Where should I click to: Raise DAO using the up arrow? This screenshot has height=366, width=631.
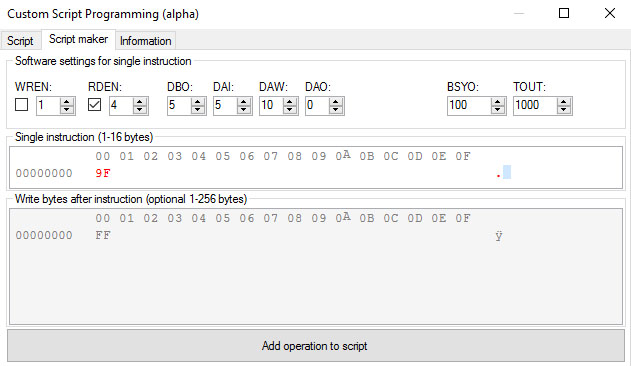point(336,101)
